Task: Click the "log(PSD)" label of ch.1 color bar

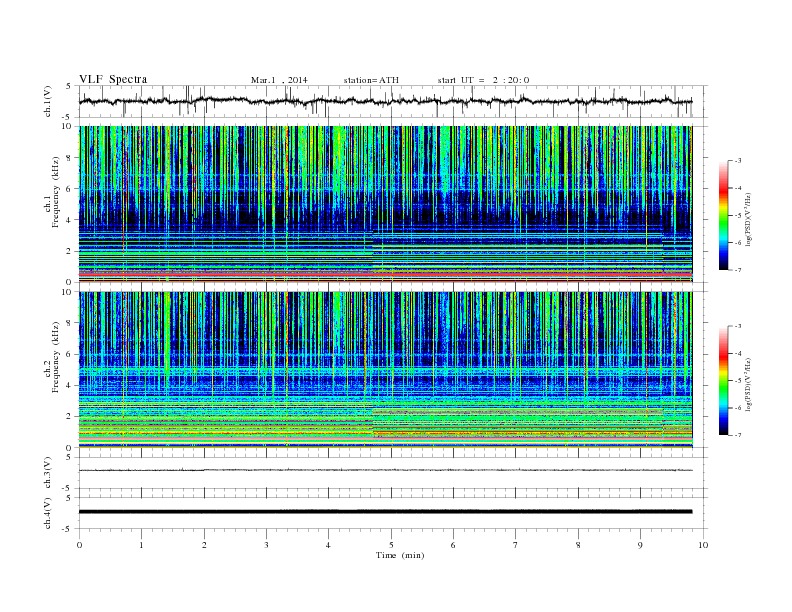Action: coord(749,219)
